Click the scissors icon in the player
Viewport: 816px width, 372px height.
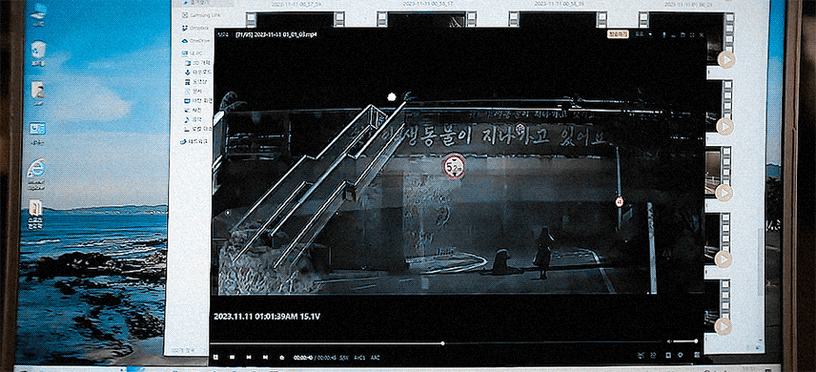[x=641, y=355]
